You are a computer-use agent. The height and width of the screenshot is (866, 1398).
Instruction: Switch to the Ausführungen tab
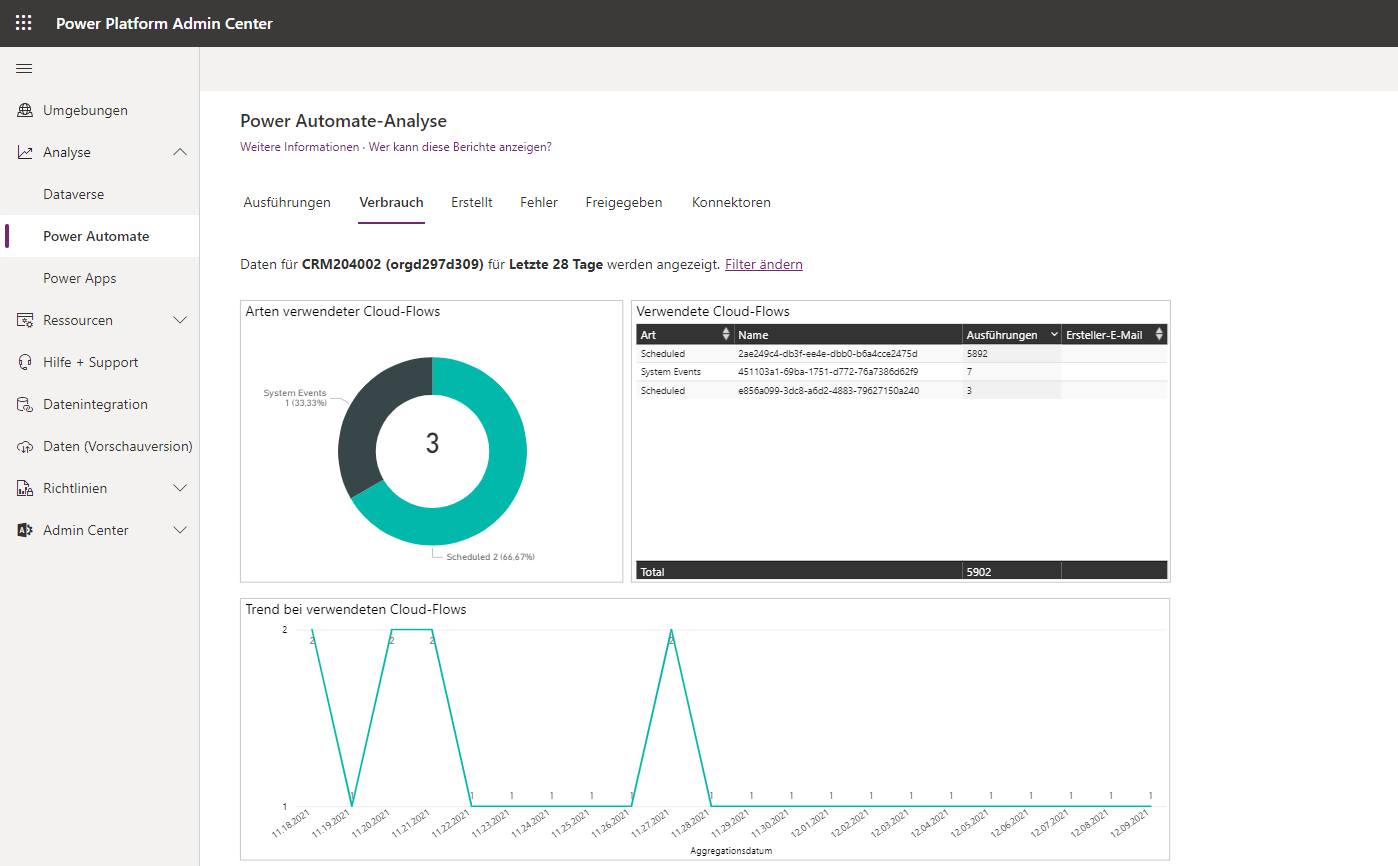287,202
